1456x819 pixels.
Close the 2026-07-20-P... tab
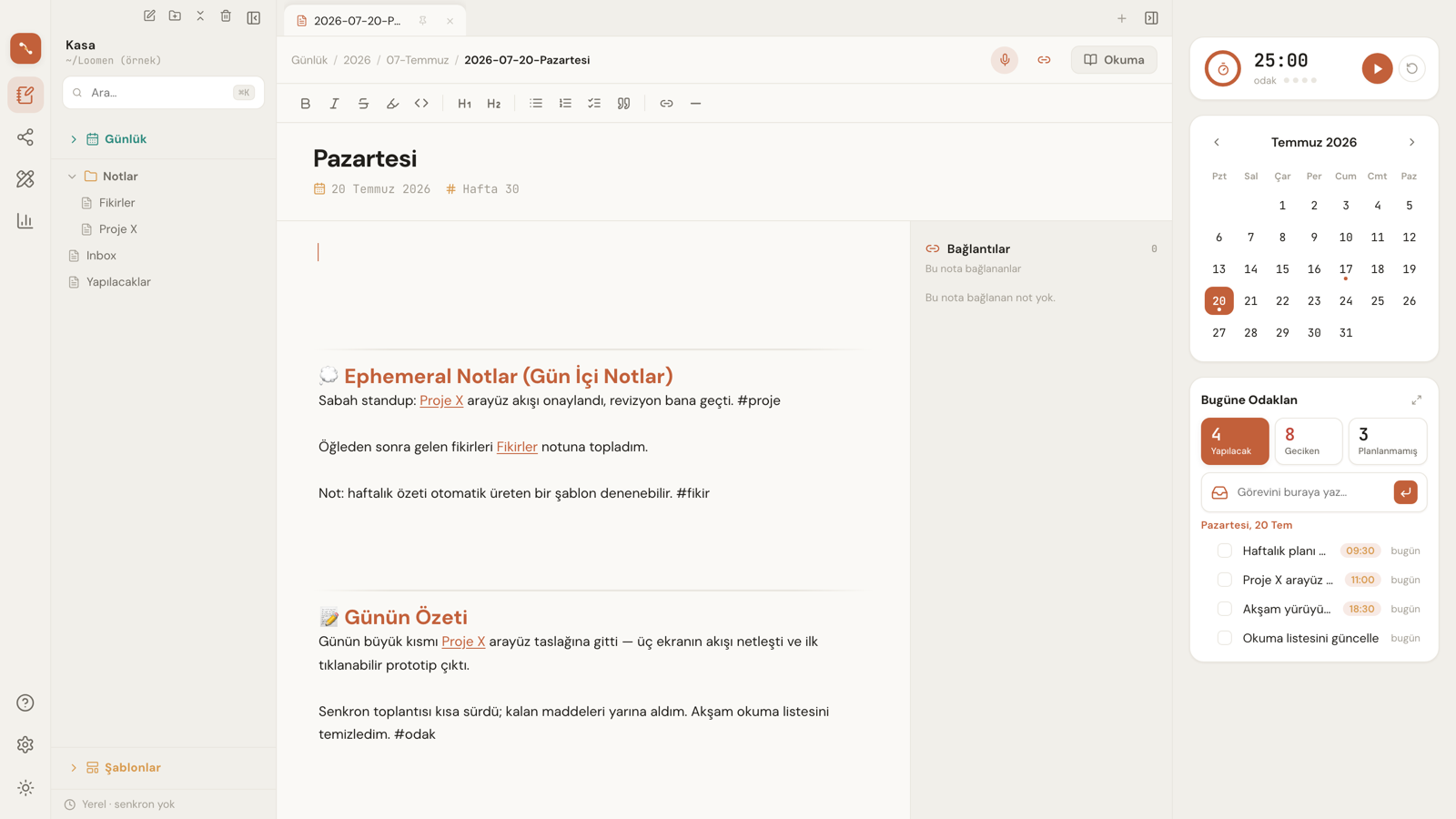click(450, 21)
